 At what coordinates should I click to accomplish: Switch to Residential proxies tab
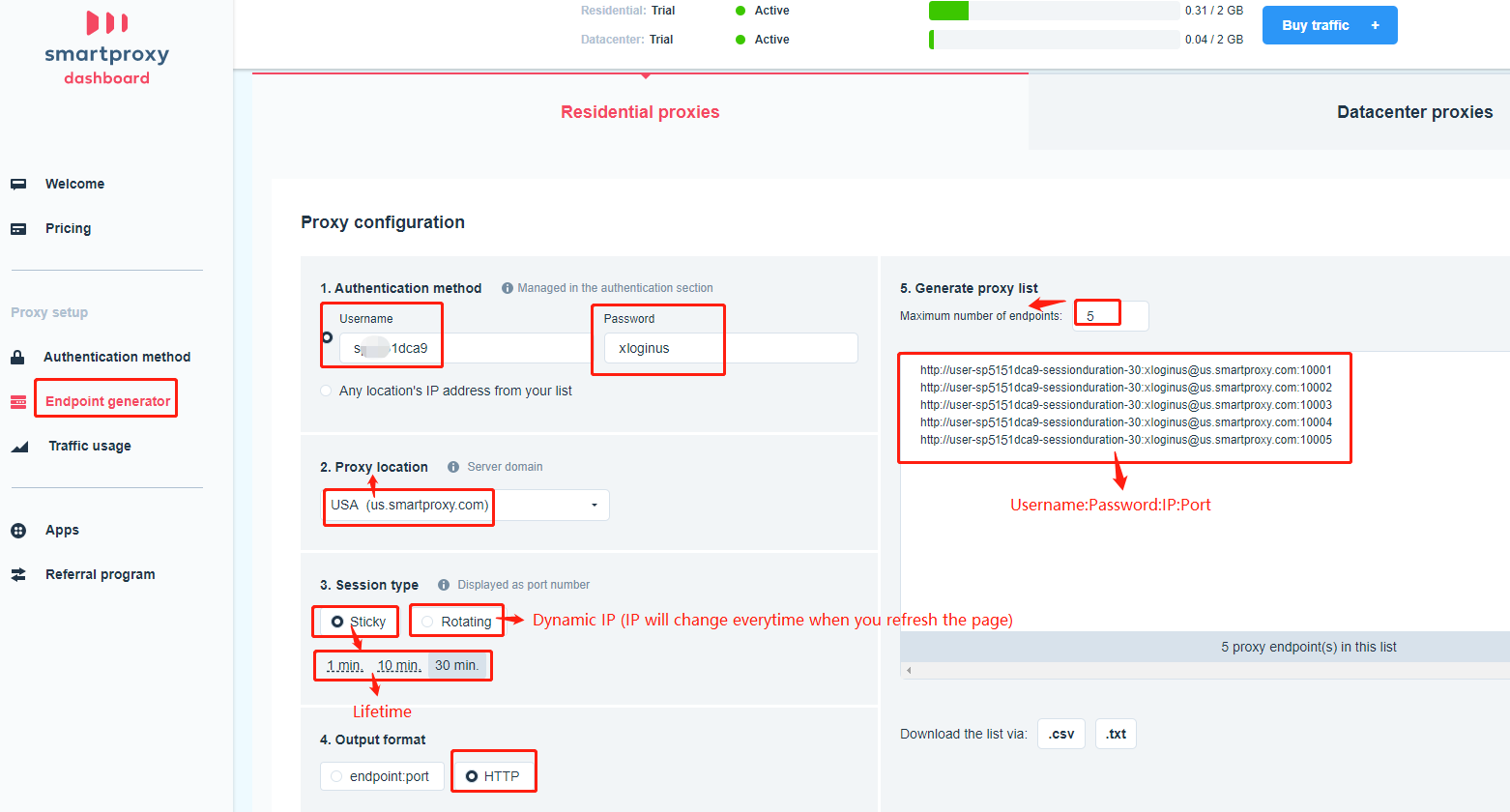coord(640,112)
